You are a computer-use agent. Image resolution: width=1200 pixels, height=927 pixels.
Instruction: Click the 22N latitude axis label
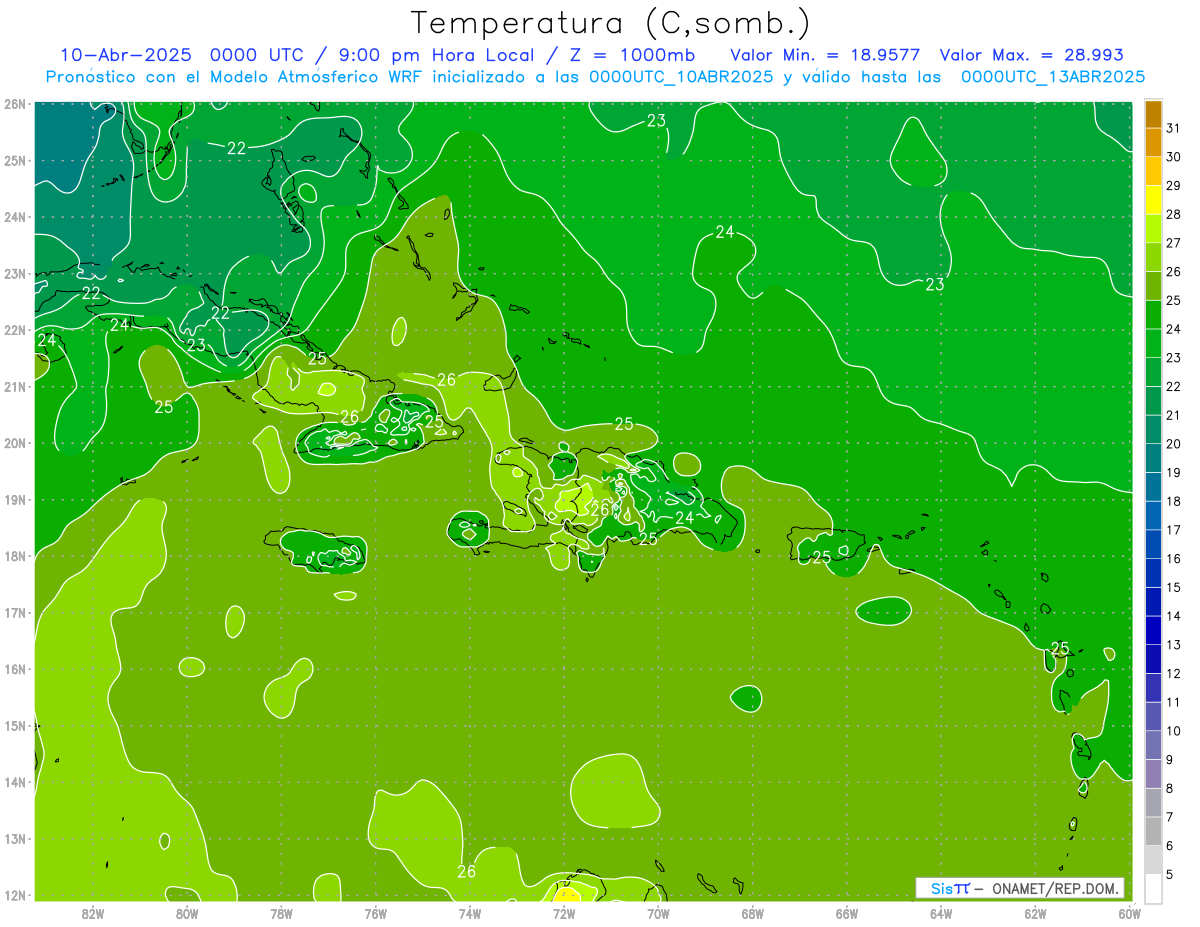(14, 330)
